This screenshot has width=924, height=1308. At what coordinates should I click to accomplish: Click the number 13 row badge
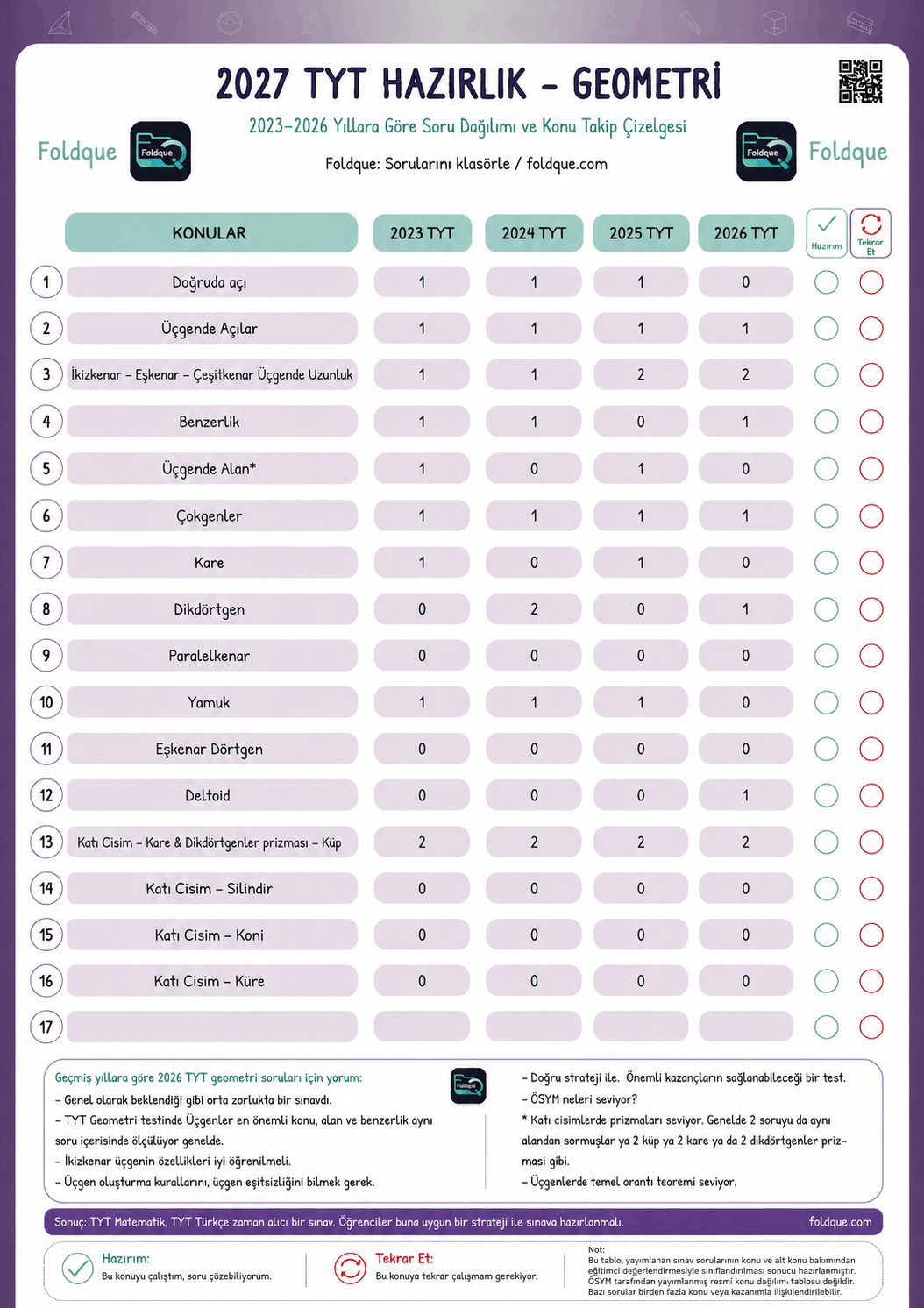point(46,842)
